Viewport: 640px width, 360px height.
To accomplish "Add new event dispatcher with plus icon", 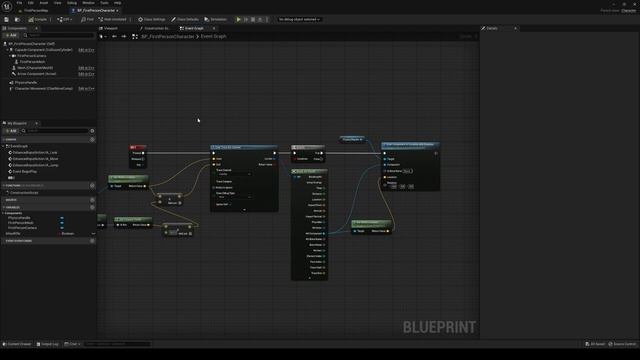I will pyautogui.click(x=92, y=241).
